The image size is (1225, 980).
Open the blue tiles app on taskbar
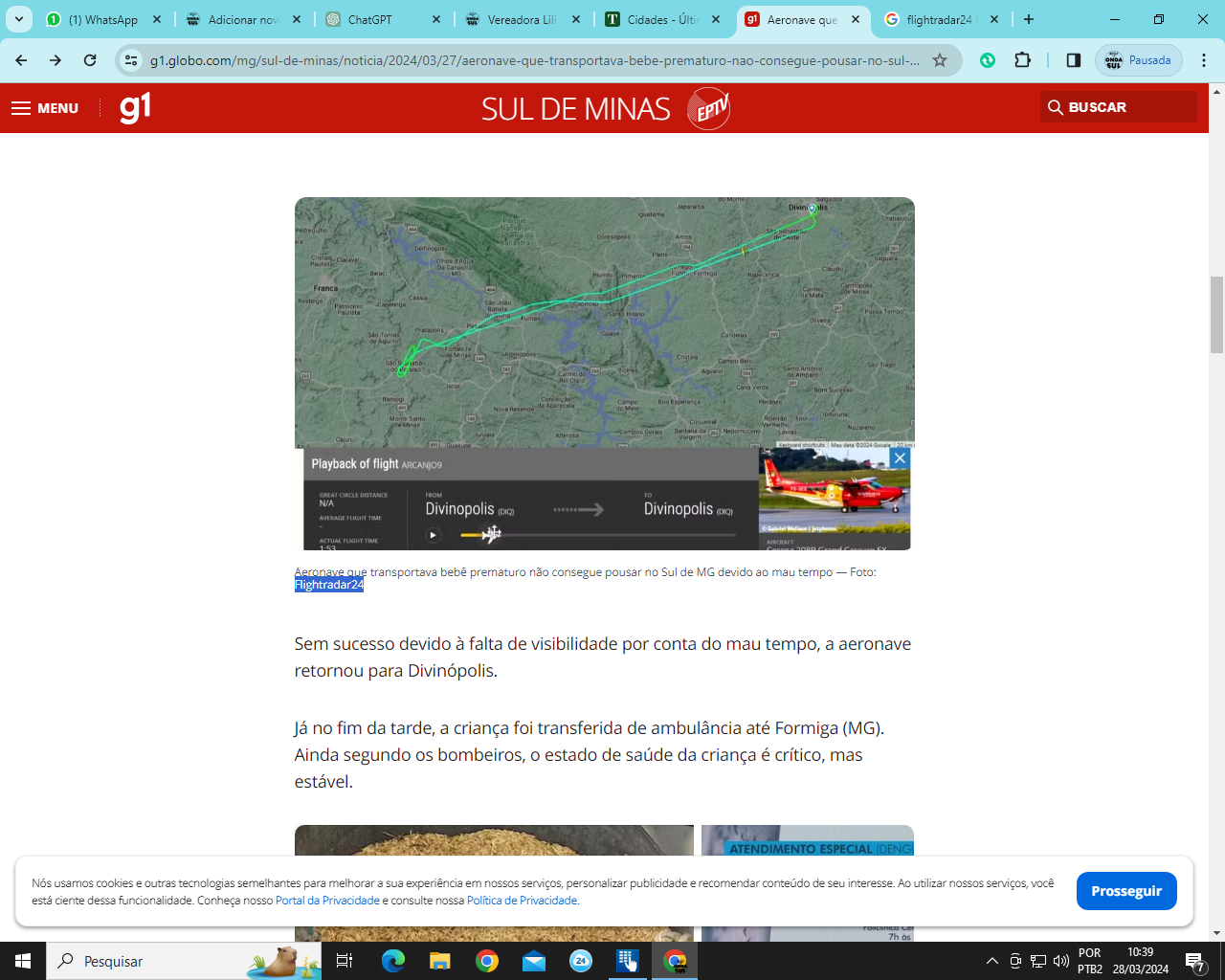coord(627,961)
